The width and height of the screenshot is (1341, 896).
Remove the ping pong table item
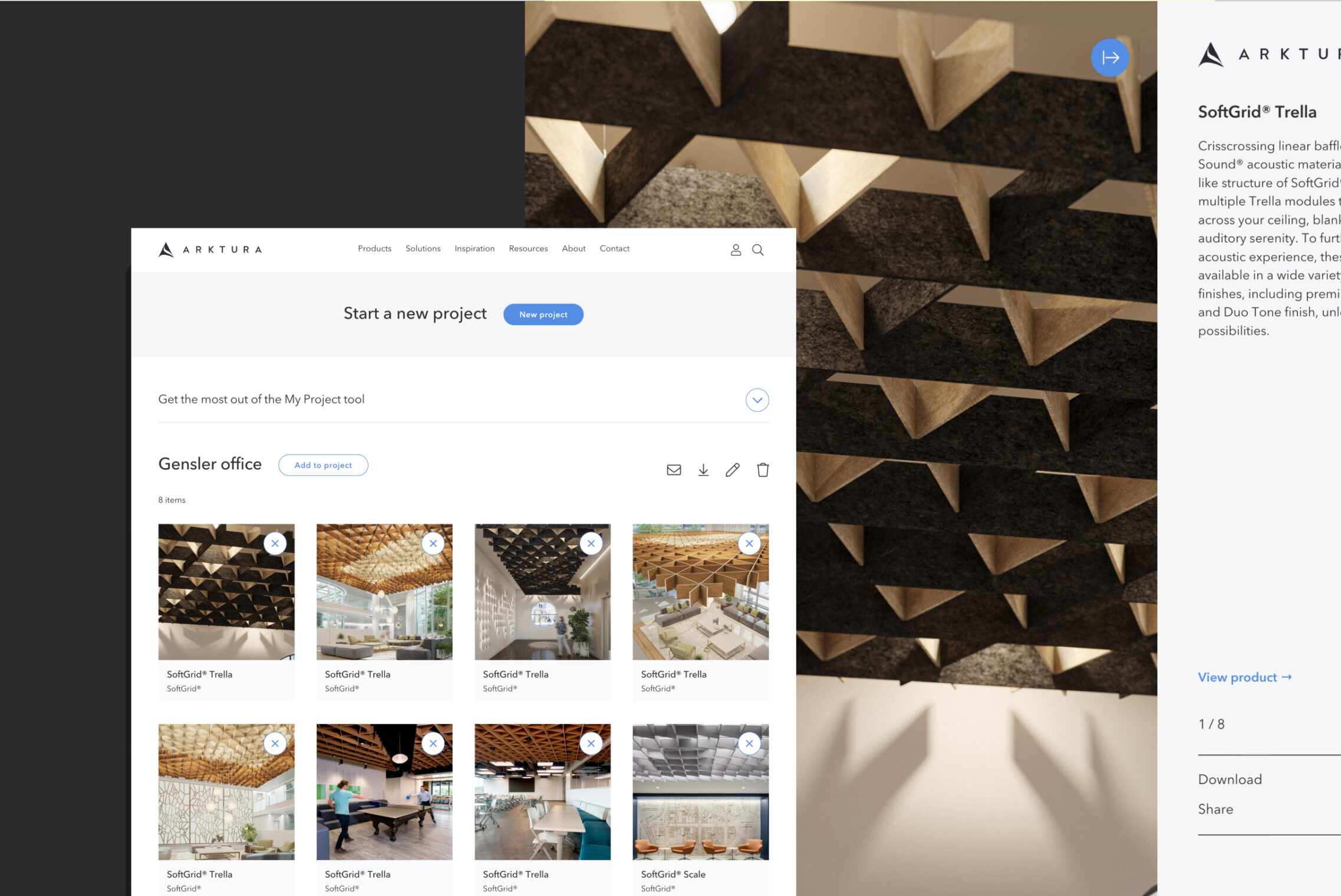pyautogui.click(x=433, y=743)
